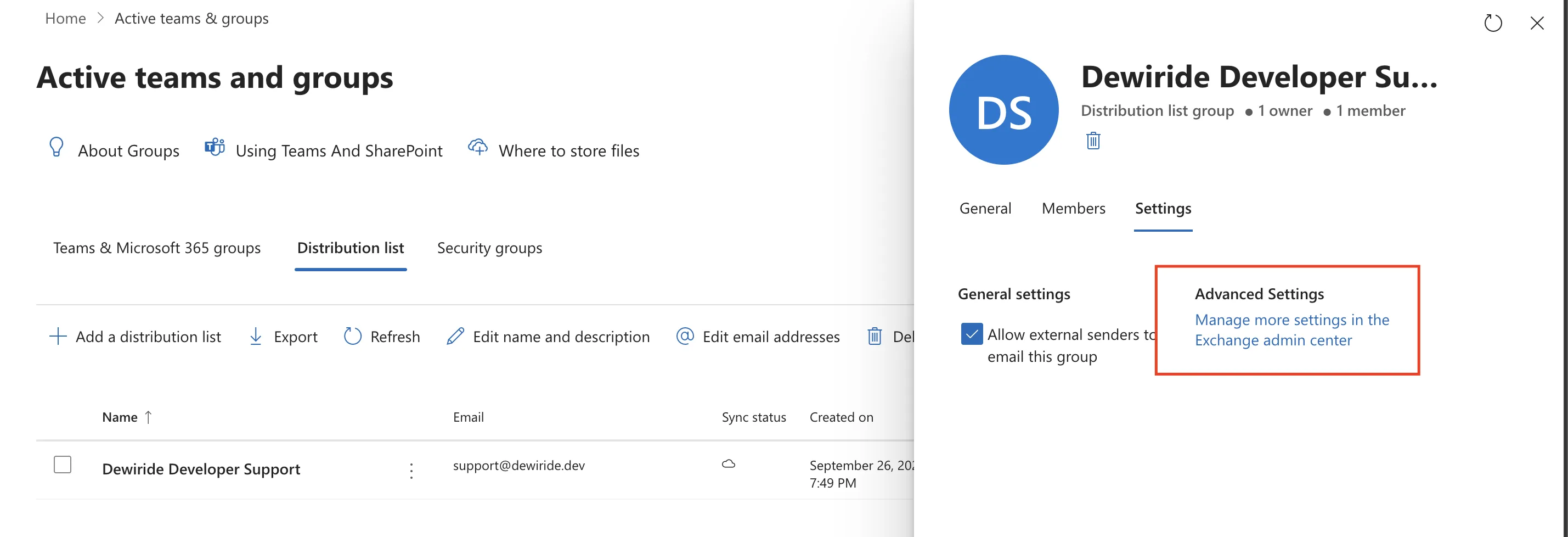Click the cloud sync status icon
This screenshot has height=537, width=1568.
[x=729, y=464]
